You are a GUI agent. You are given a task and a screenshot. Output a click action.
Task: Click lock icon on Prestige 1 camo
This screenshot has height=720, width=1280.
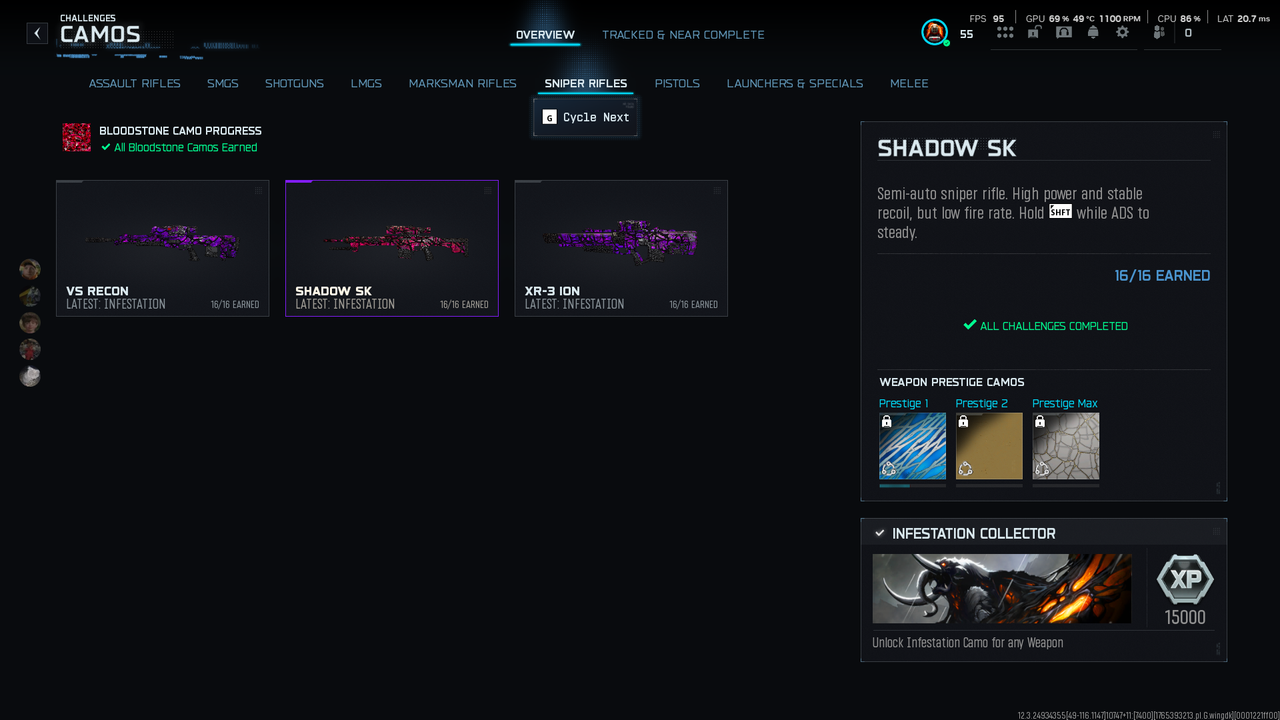coord(887,422)
